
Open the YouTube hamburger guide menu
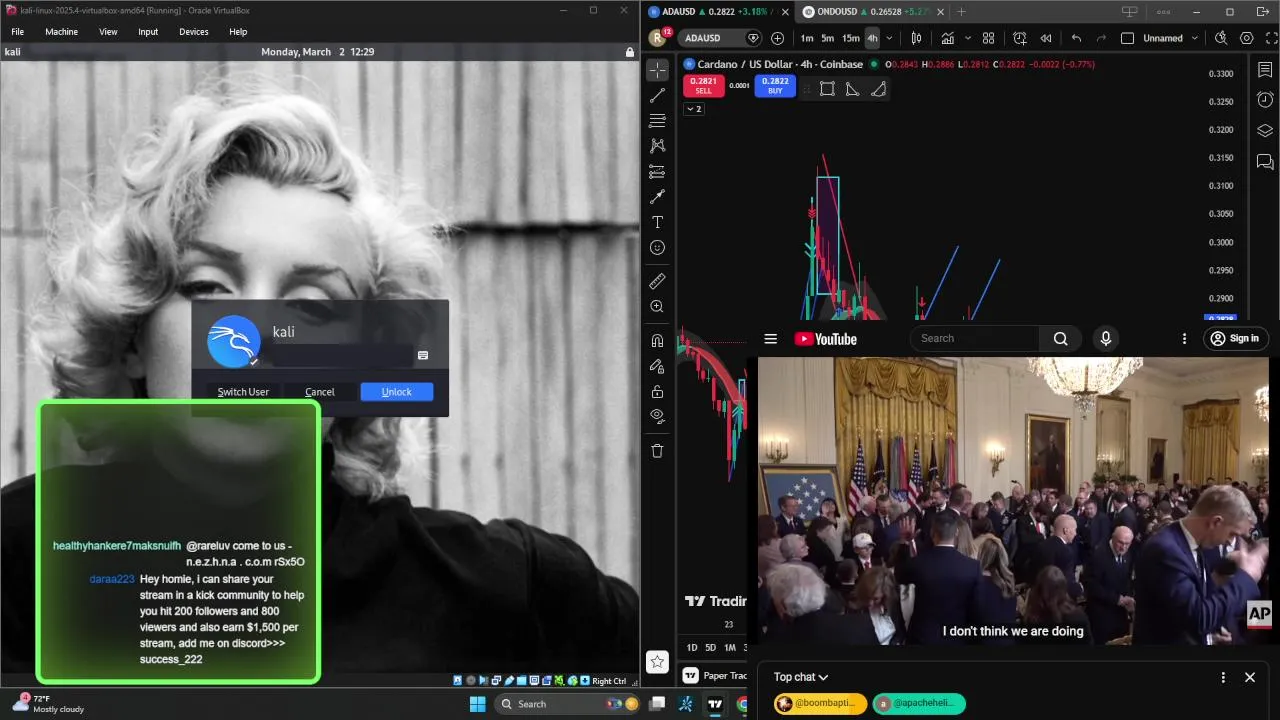(x=770, y=339)
